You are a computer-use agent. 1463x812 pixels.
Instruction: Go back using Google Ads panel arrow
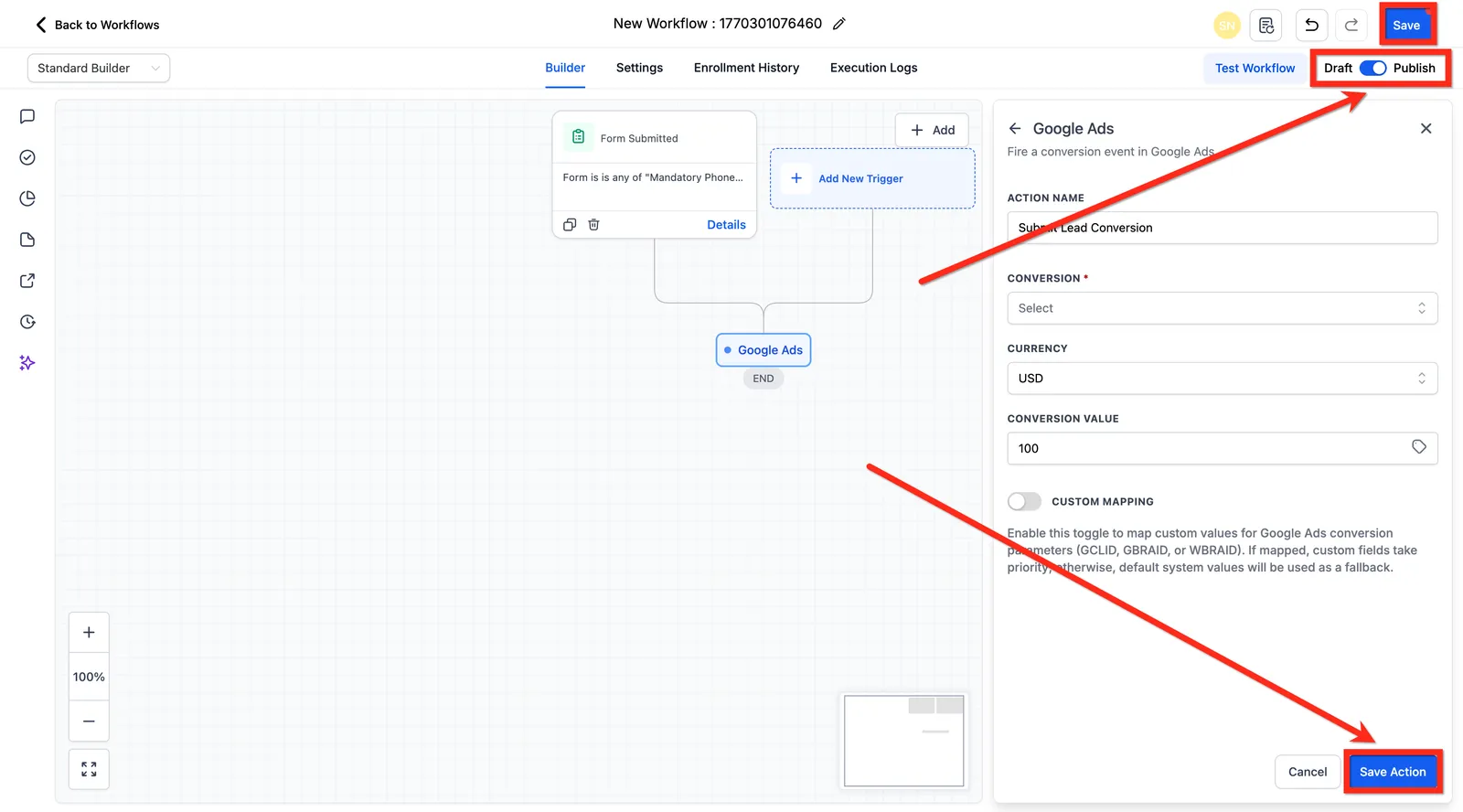1015,129
